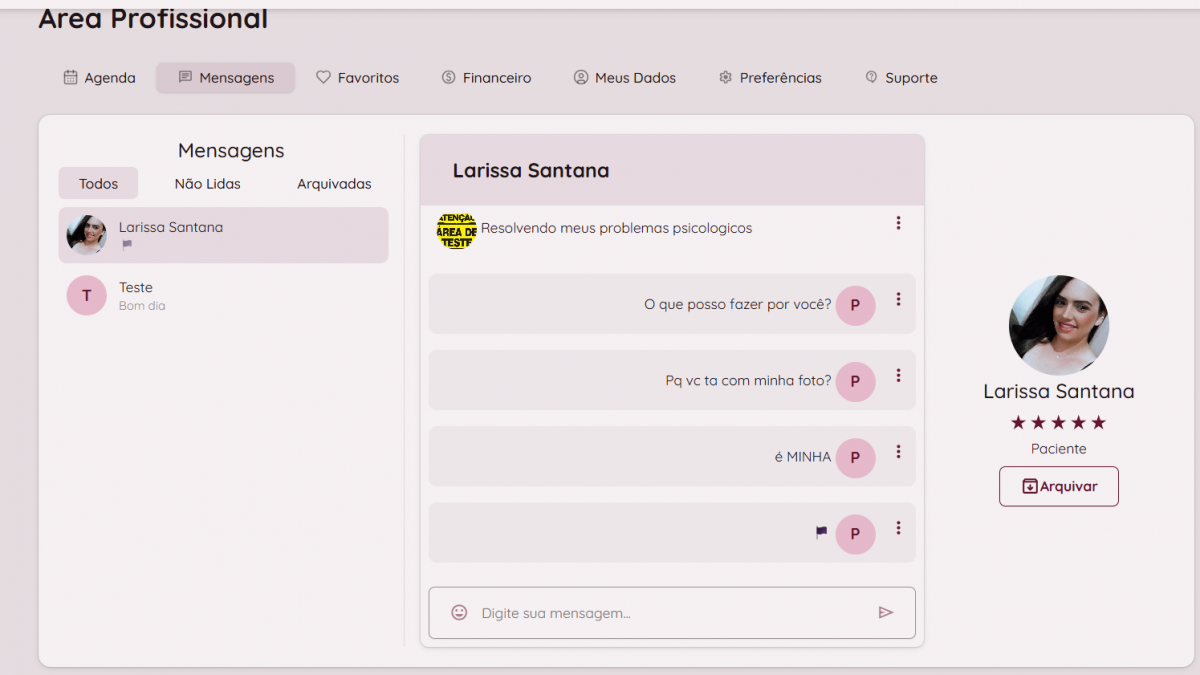This screenshot has width=1200, height=675.
Task: Select the Todos message filter
Action: click(x=98, y=184)
